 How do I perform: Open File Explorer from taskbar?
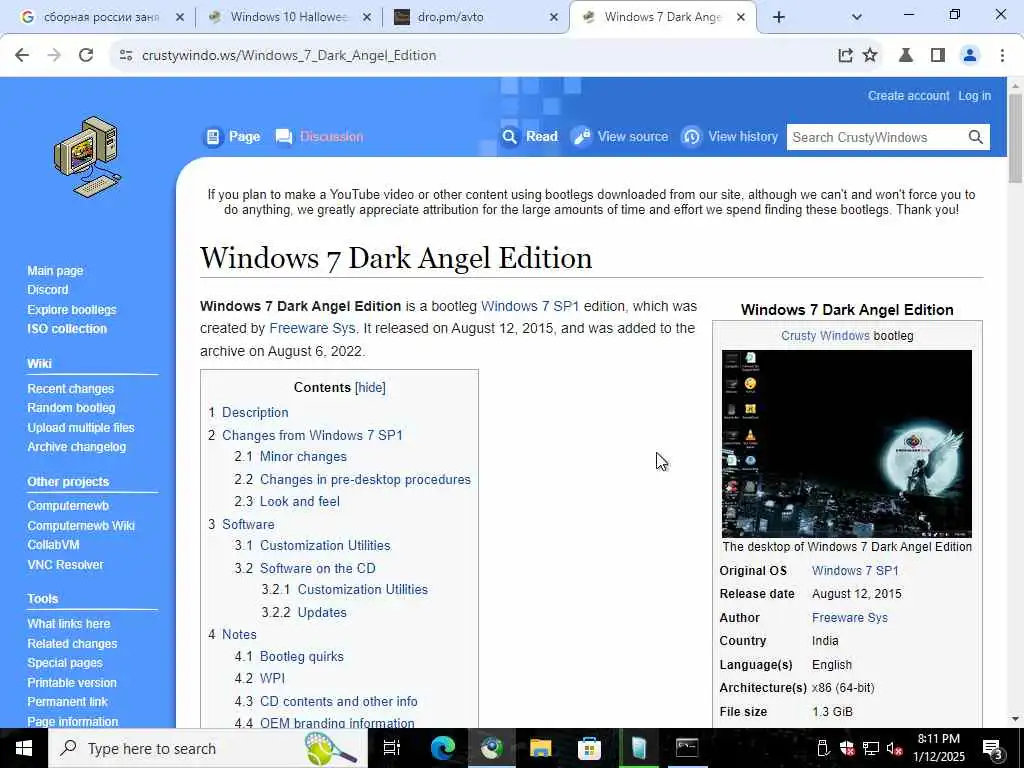(x=541, y=748)
